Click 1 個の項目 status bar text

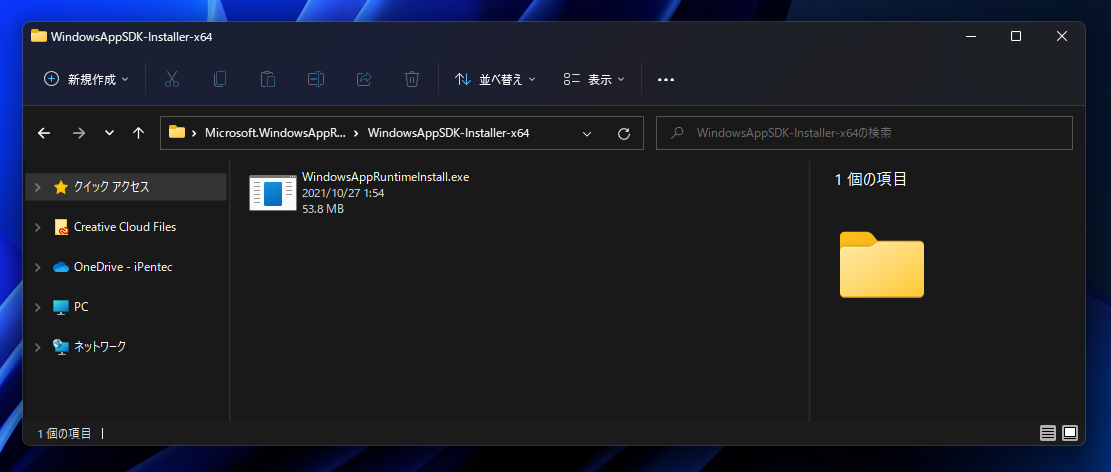[64, 433]
